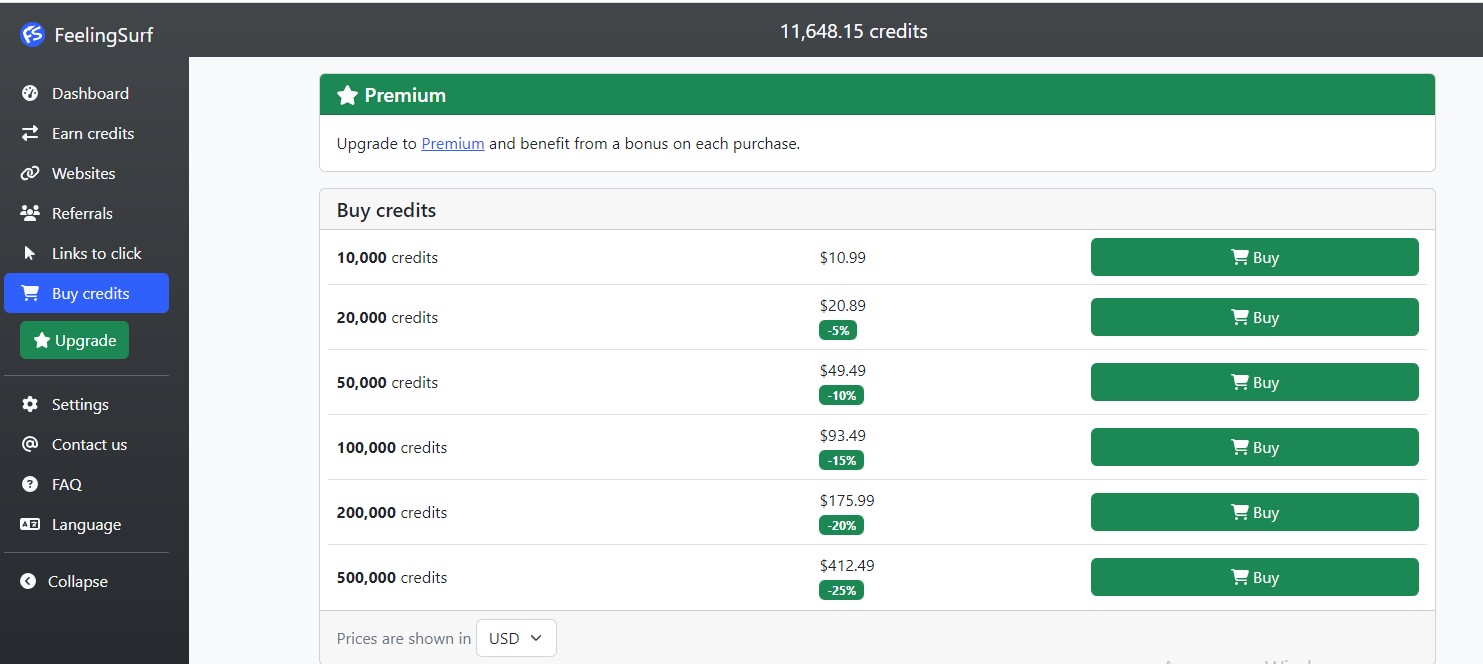Select Buy credits in the sidebar
The image size is (1483, 664).
(x=89, y=293)
